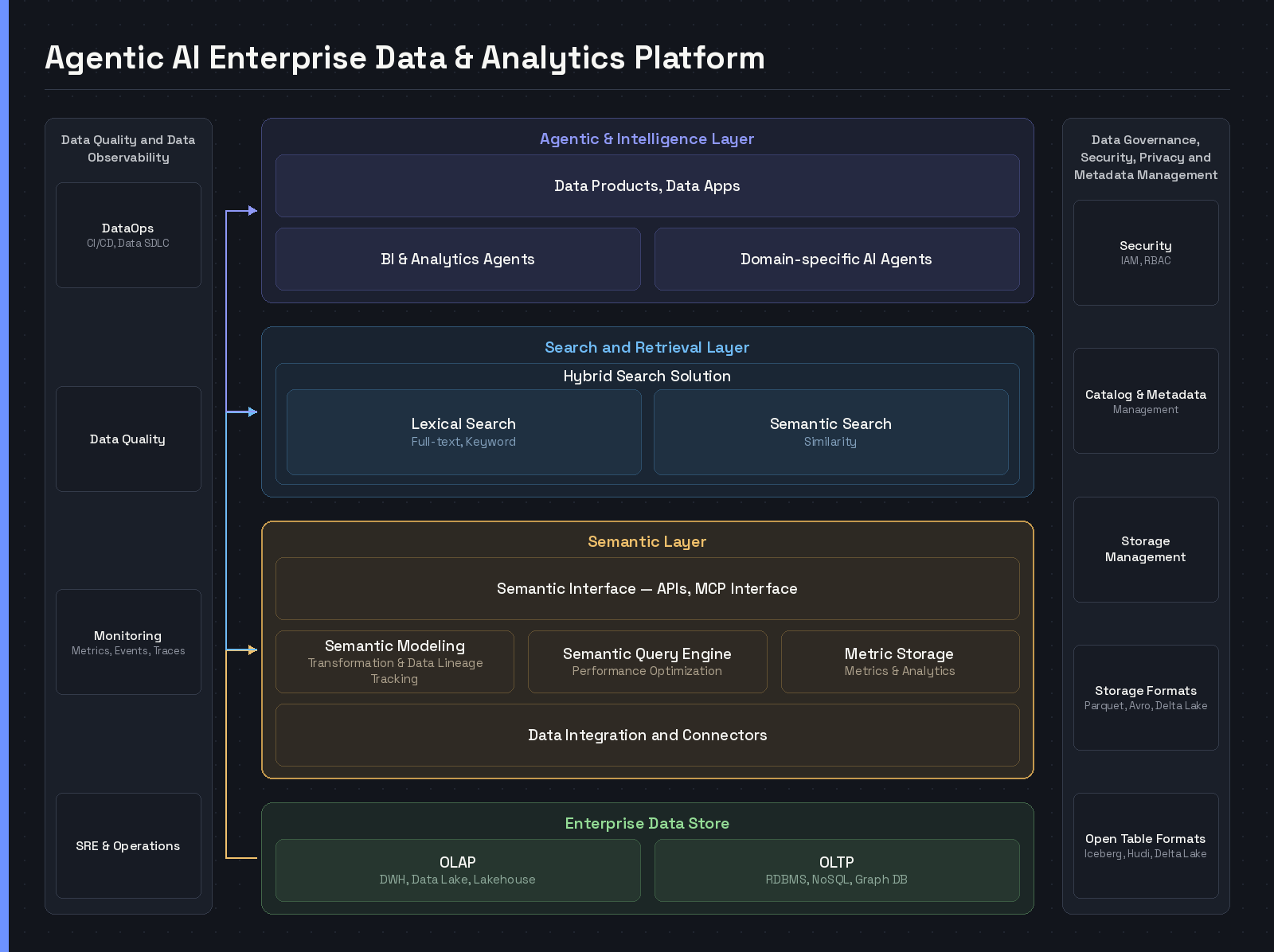Click the Domain-specific AI Agents block
The height and width of the screenshot is (952, 1274).
(837, 259)
